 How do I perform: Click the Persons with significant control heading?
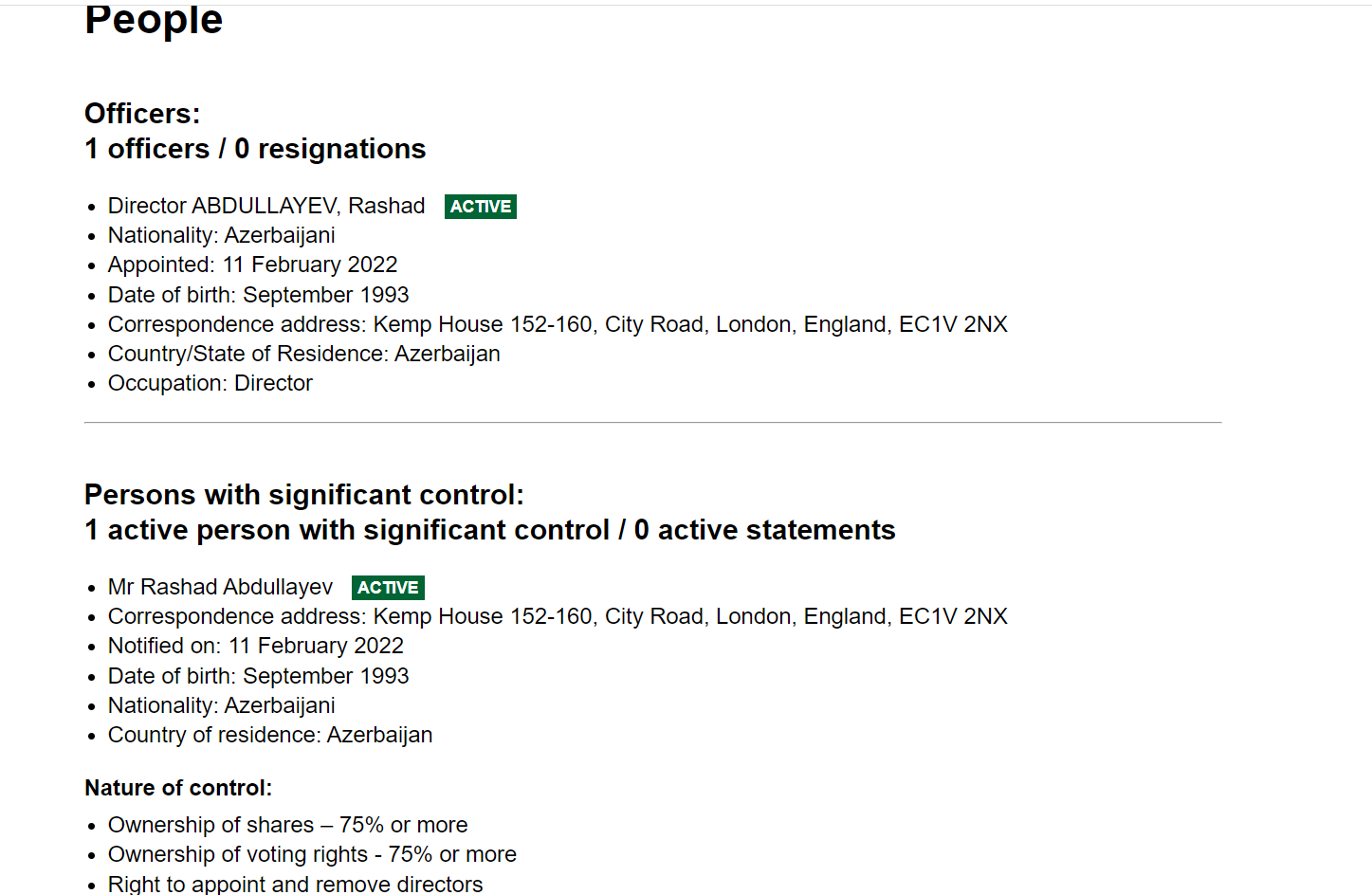click(x=303, y=495)
